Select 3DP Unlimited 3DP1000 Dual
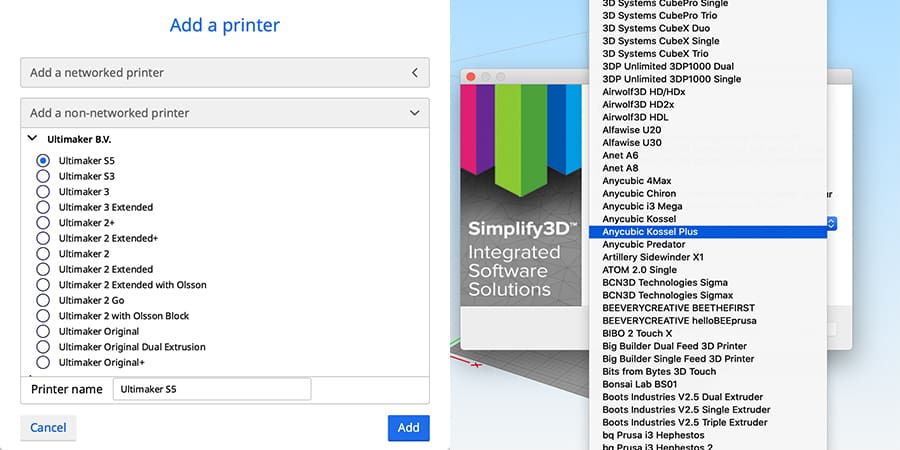 click(708, 67)
